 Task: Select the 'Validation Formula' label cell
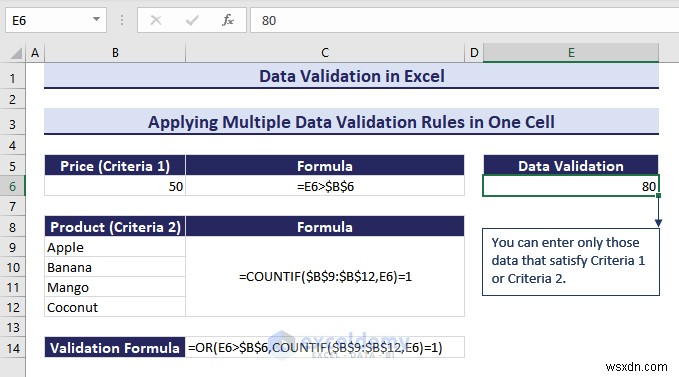click(x=115, y=348)
